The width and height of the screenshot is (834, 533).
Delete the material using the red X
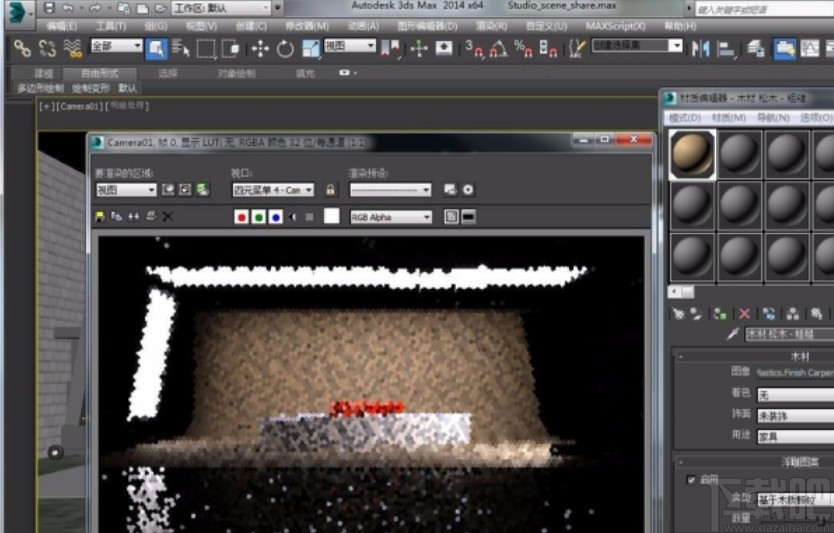(x=744, y=314)
